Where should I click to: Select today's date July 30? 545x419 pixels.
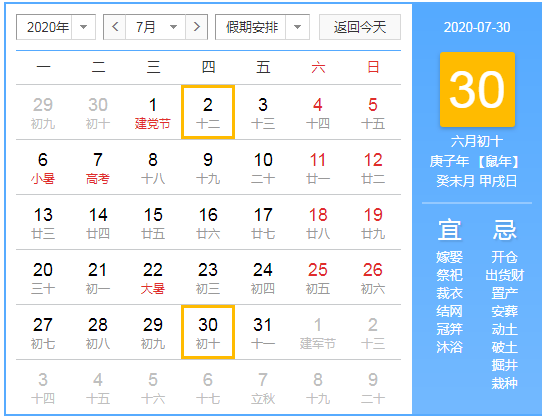tap(208, 332)
